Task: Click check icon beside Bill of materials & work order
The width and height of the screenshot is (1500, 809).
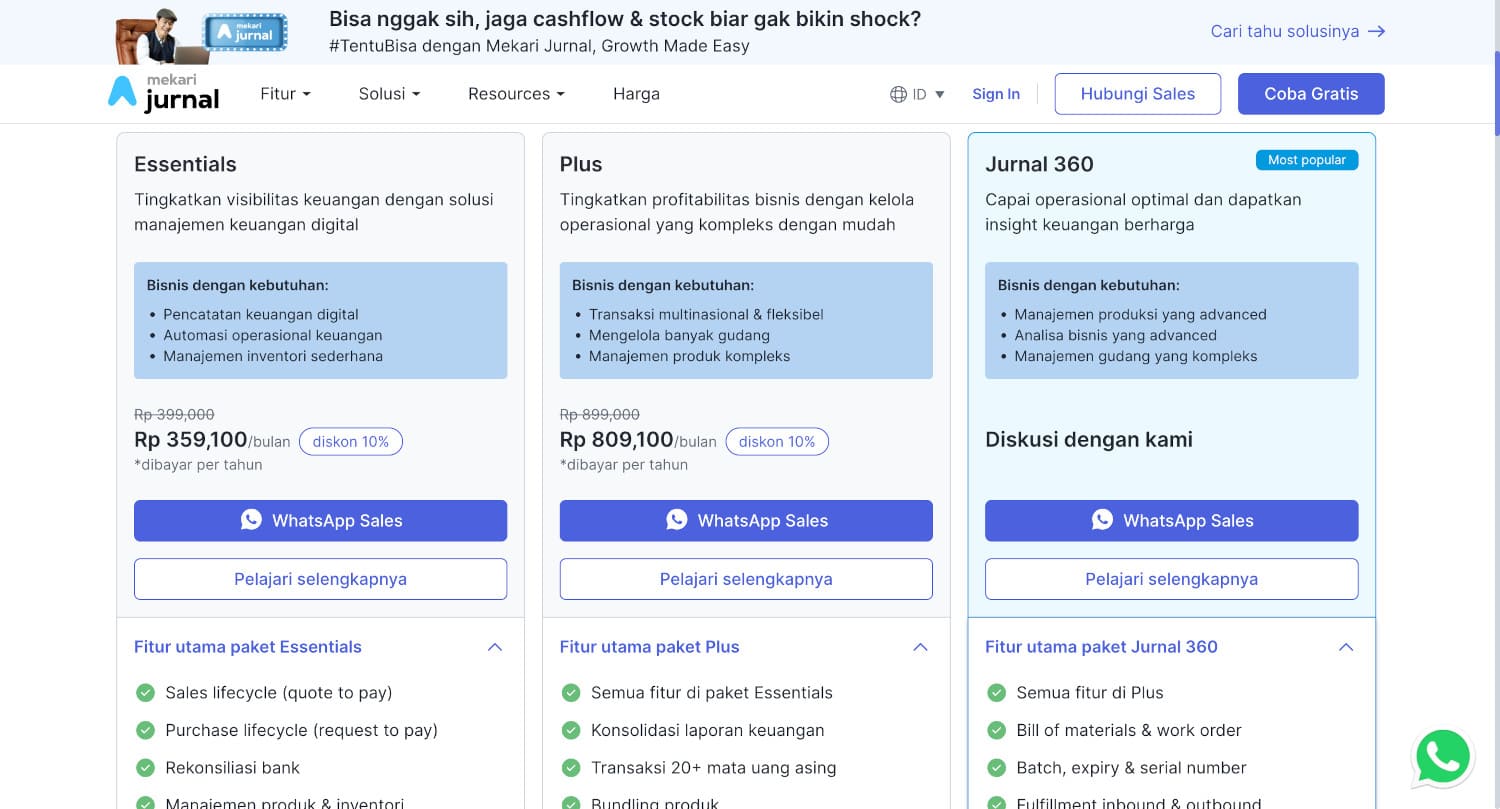Action: tap(996, 730)
